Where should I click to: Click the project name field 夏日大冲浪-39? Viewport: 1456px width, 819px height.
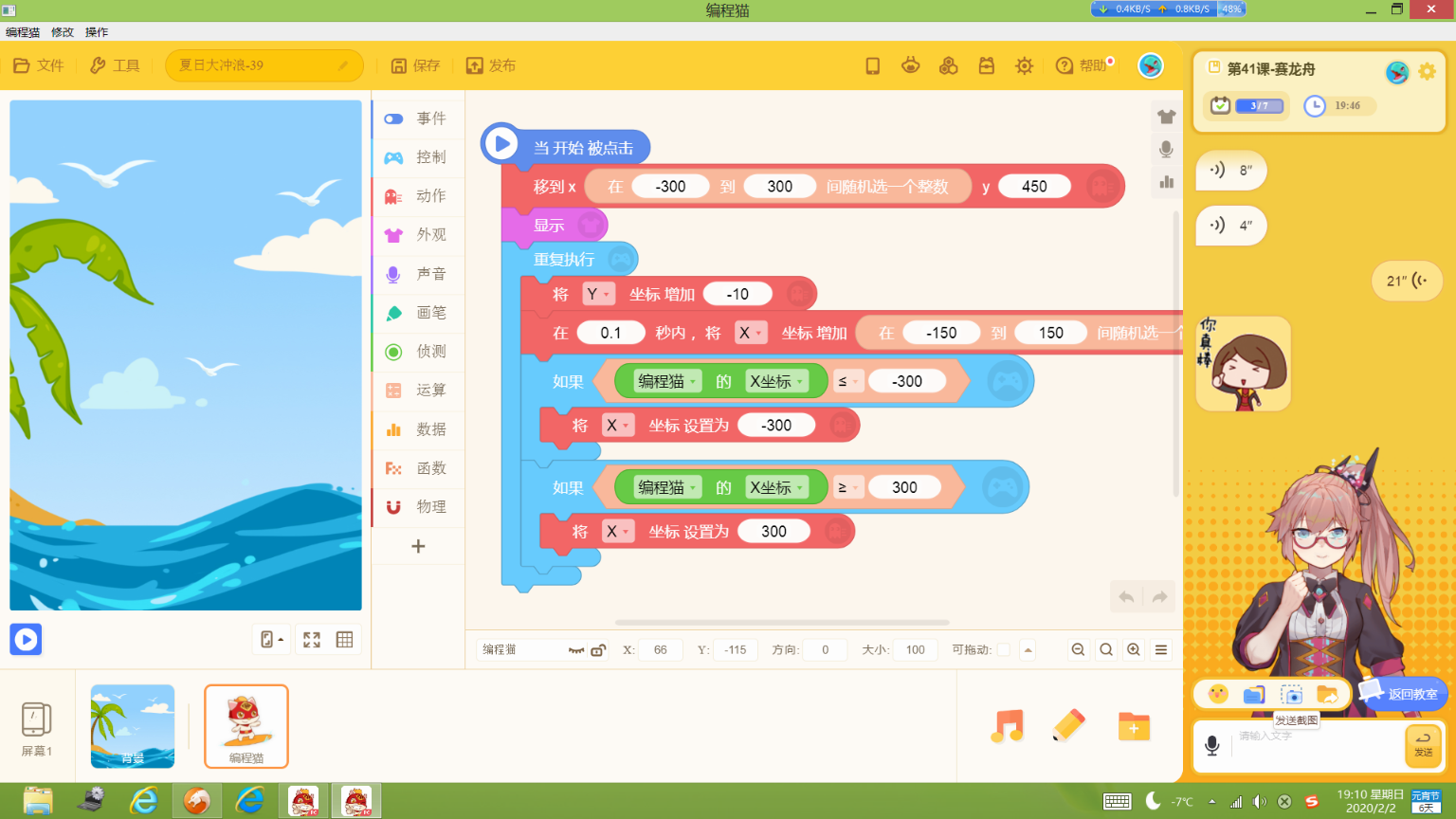pos(264,65)
